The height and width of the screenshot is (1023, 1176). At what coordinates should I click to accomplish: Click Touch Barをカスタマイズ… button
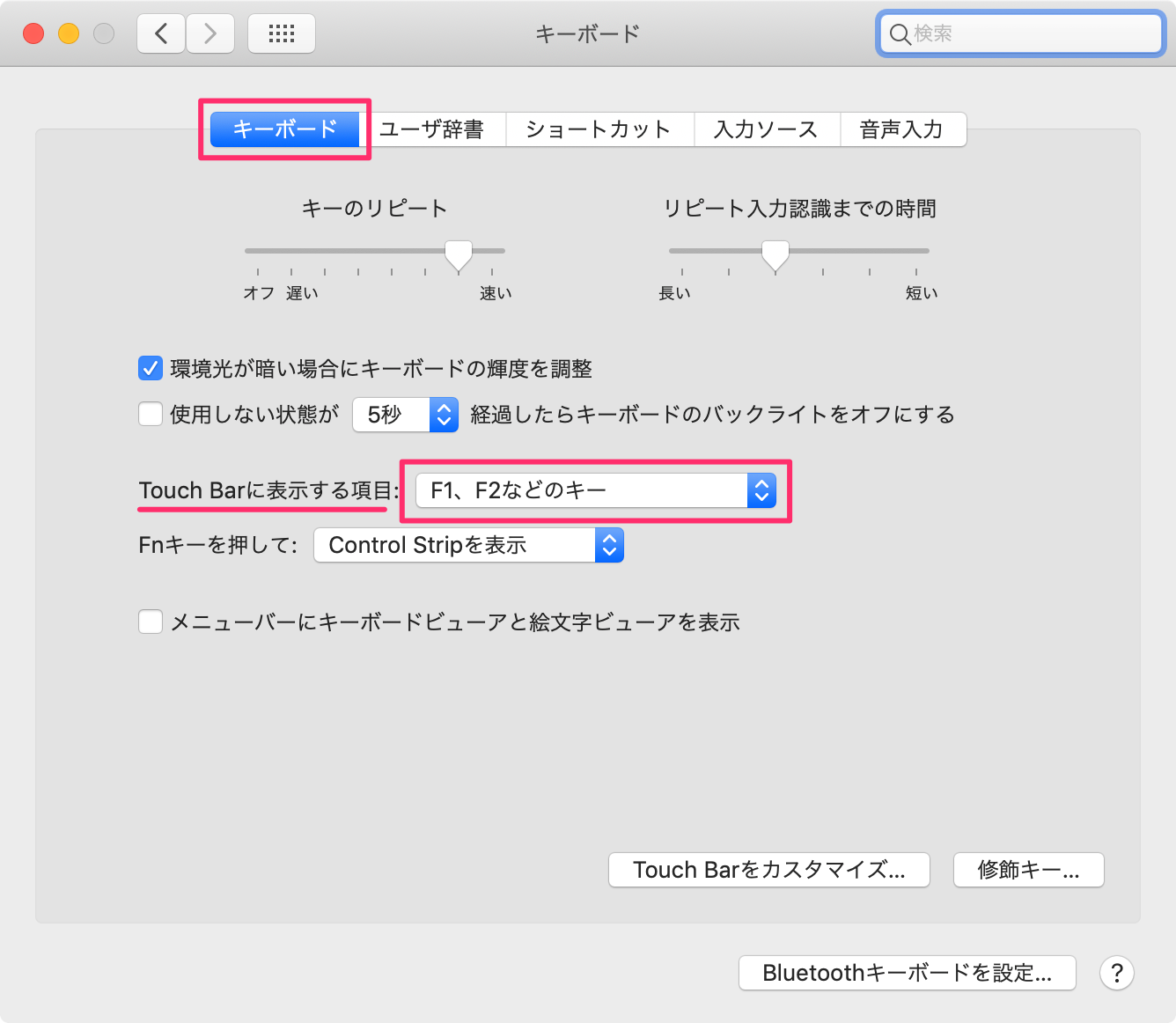[x=769, y=870]
